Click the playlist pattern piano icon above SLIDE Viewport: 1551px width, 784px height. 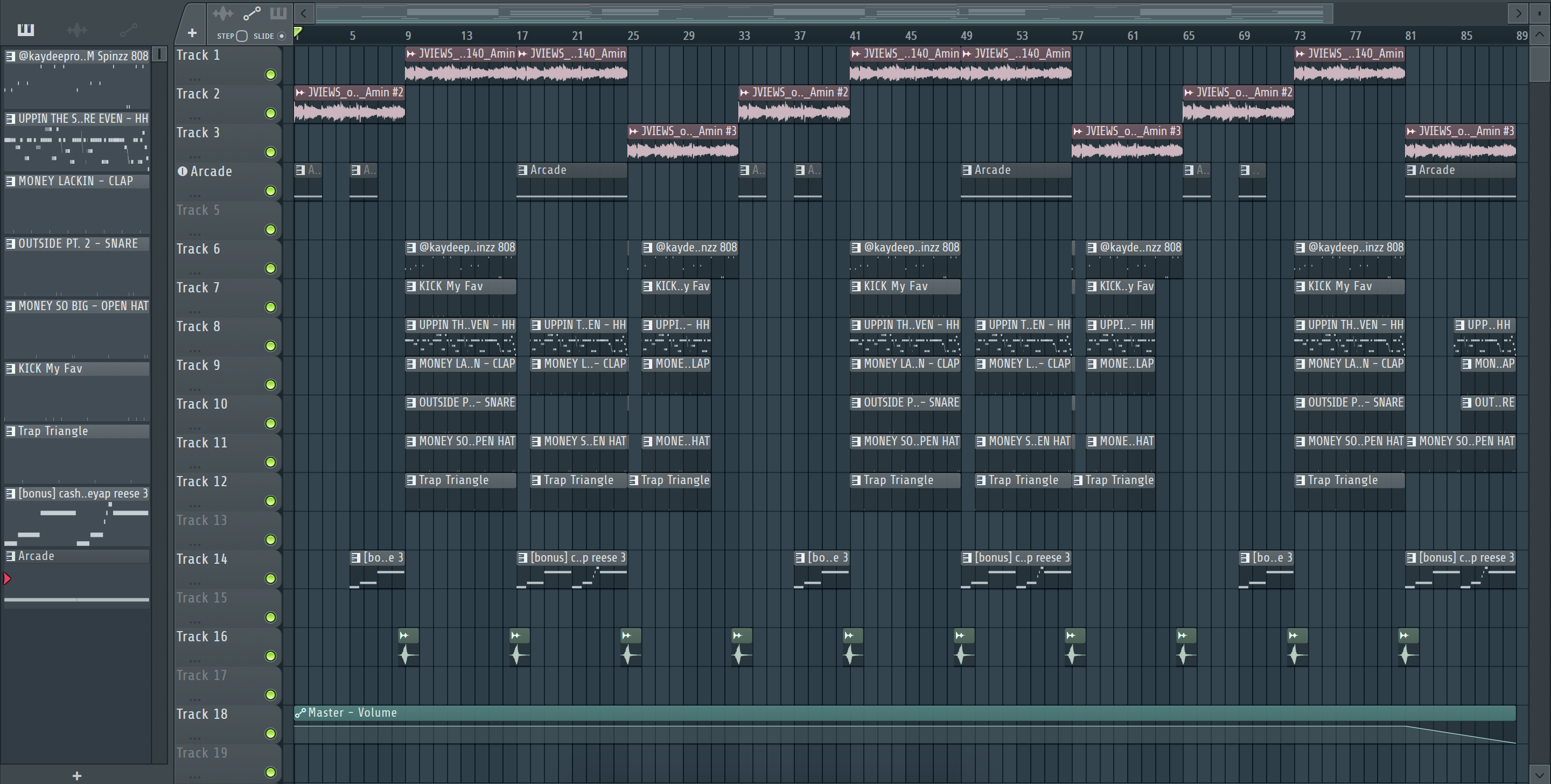(278, 12)
